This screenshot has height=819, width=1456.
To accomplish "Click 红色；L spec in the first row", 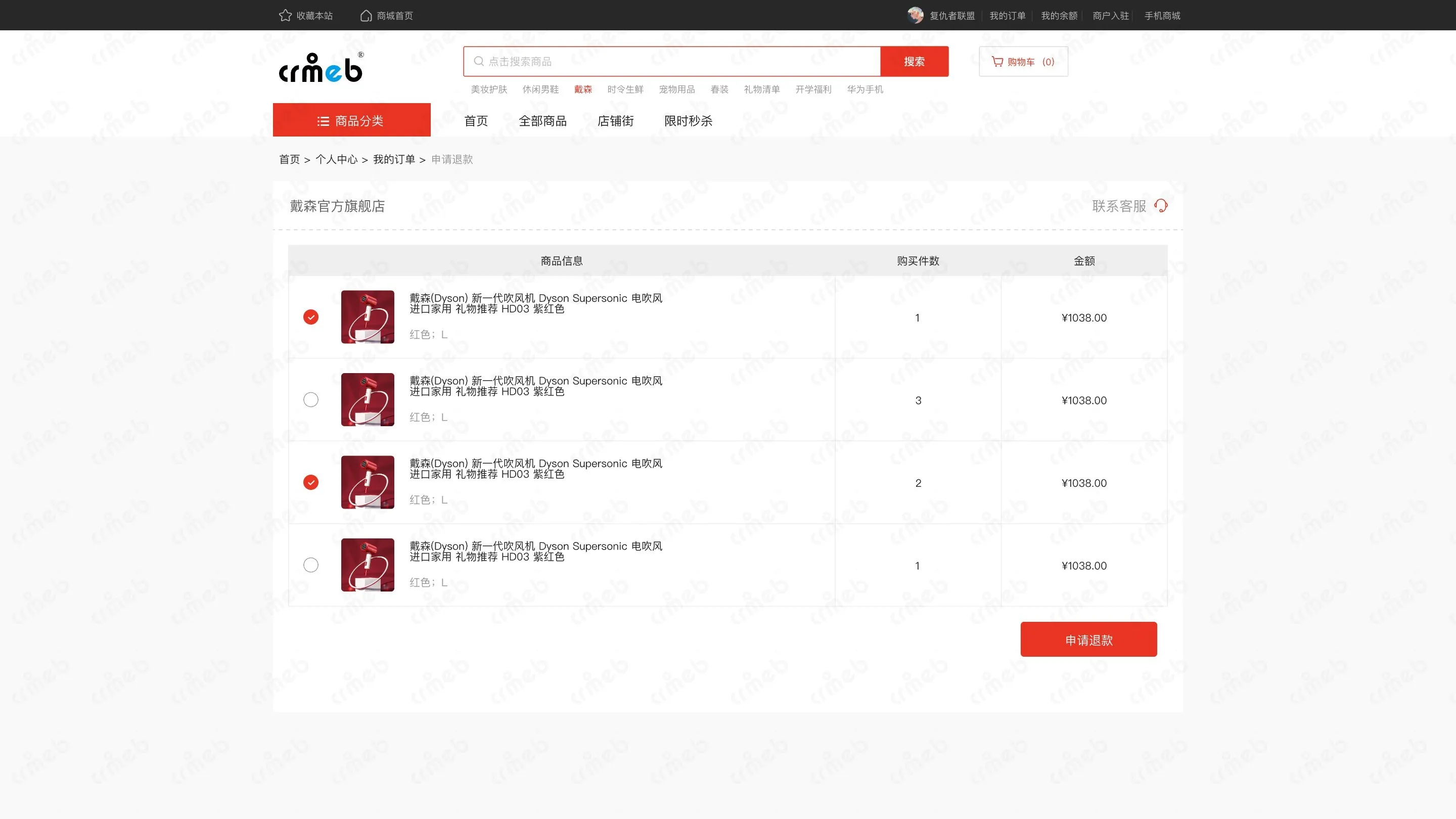I will tap(428, 335).
